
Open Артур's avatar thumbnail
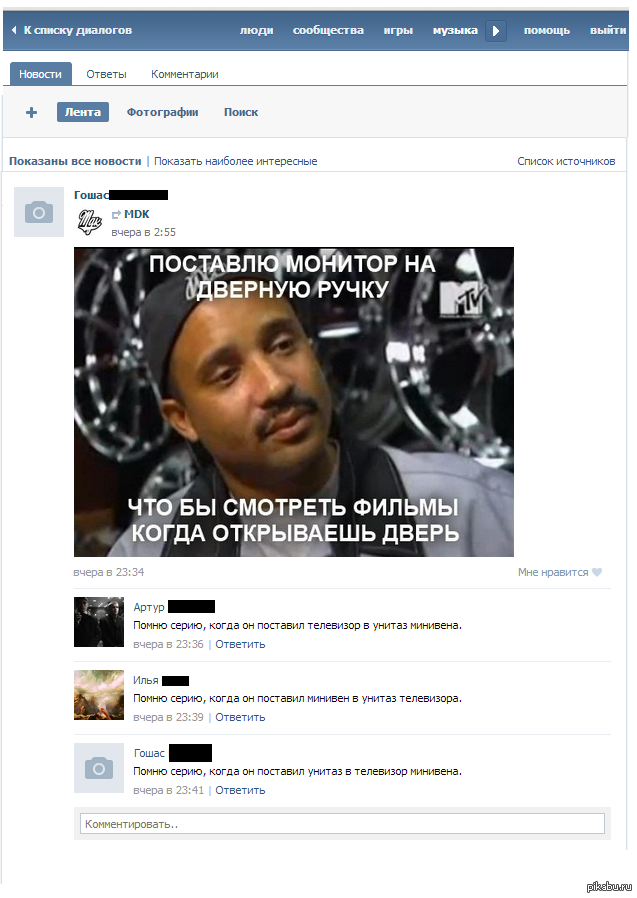tap(99, 622)
